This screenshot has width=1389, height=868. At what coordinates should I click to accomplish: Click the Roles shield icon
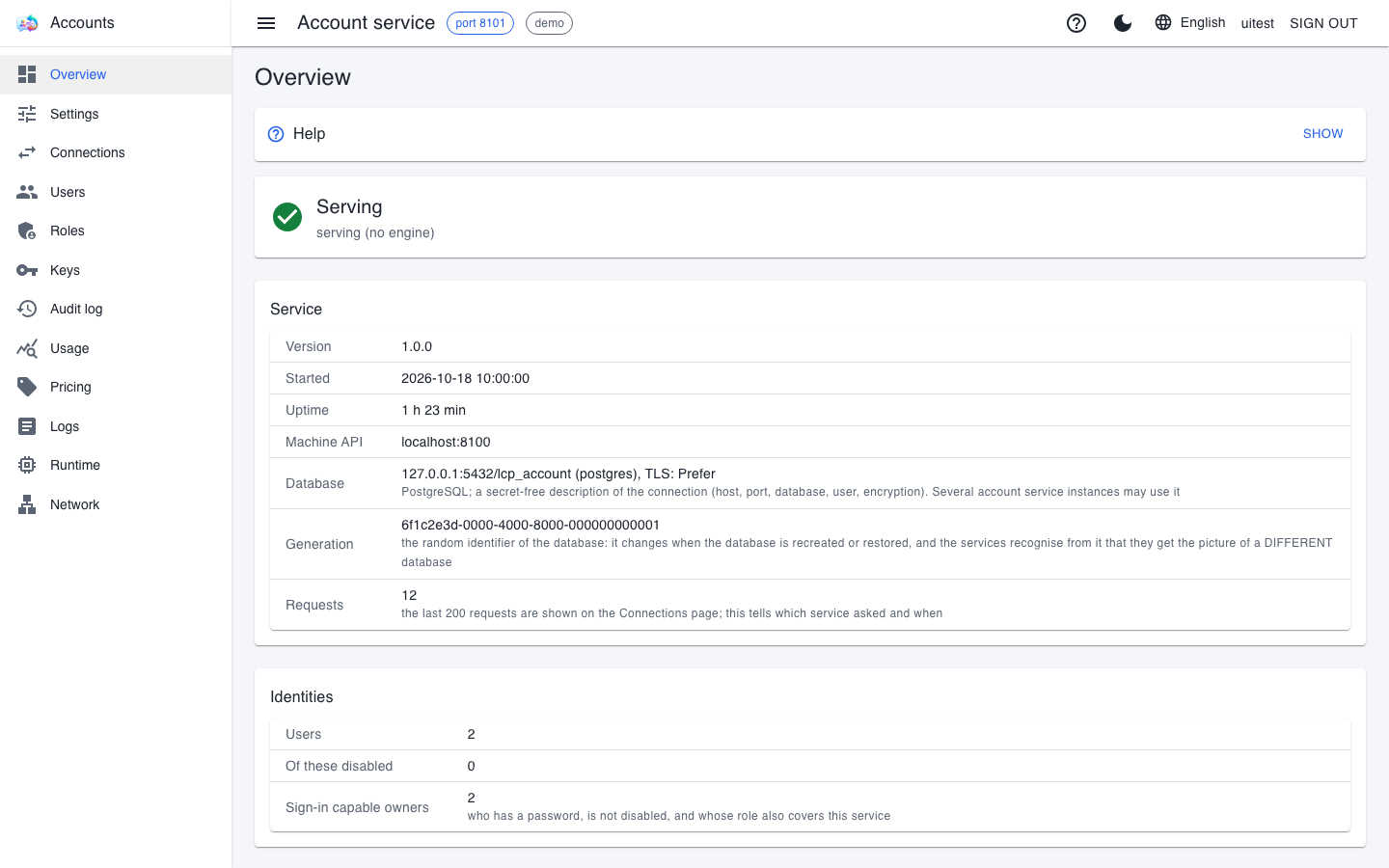click(27, 231)
